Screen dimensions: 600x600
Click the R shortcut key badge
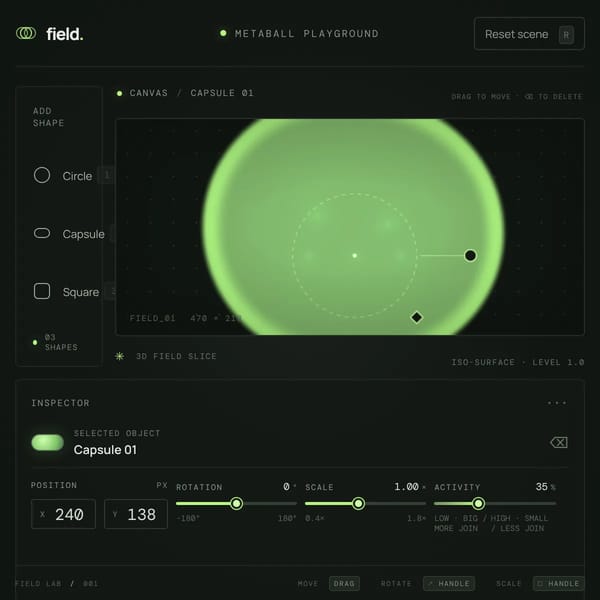[x=566, y=35]
